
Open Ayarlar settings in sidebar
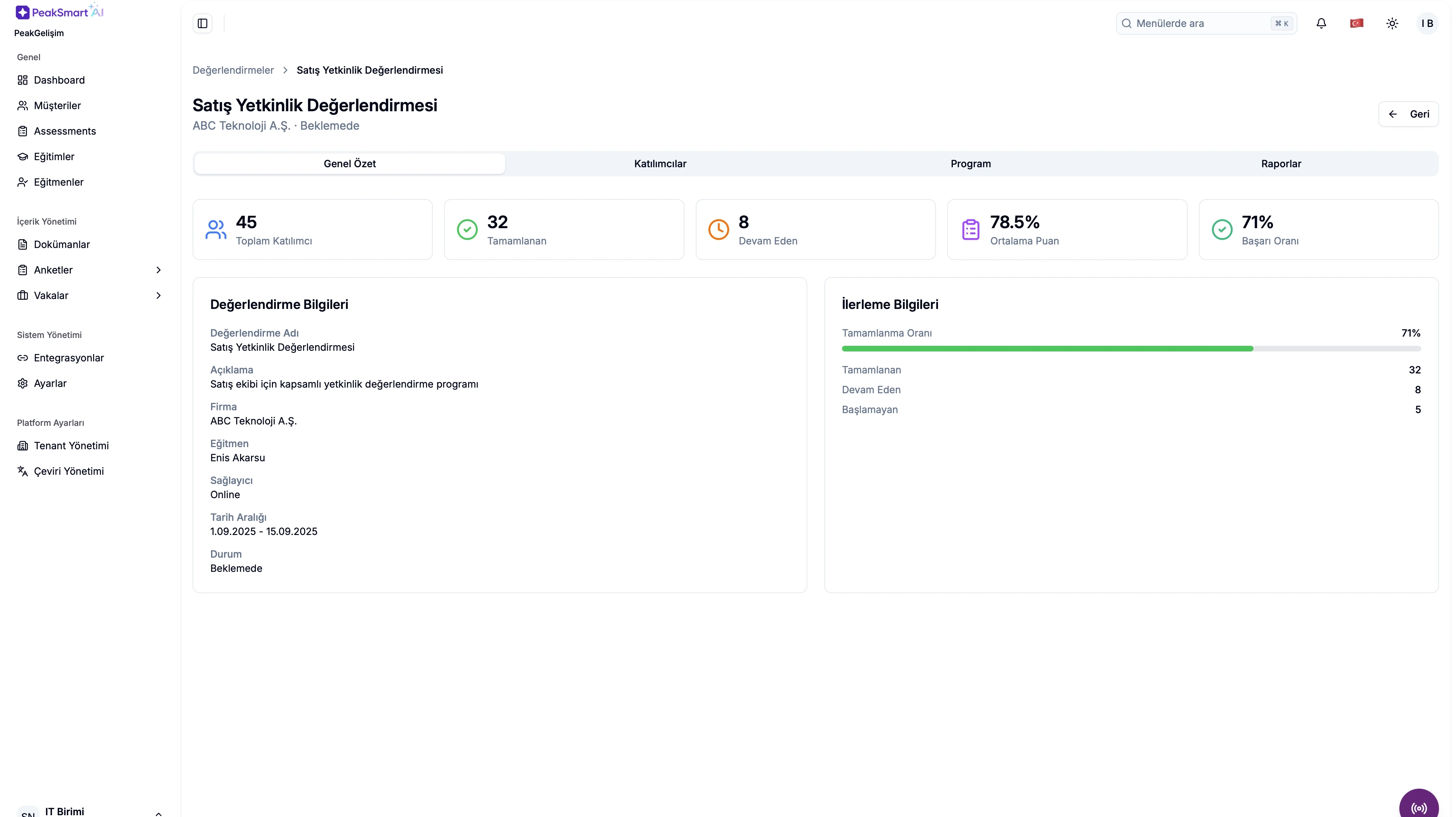(50, 383)
